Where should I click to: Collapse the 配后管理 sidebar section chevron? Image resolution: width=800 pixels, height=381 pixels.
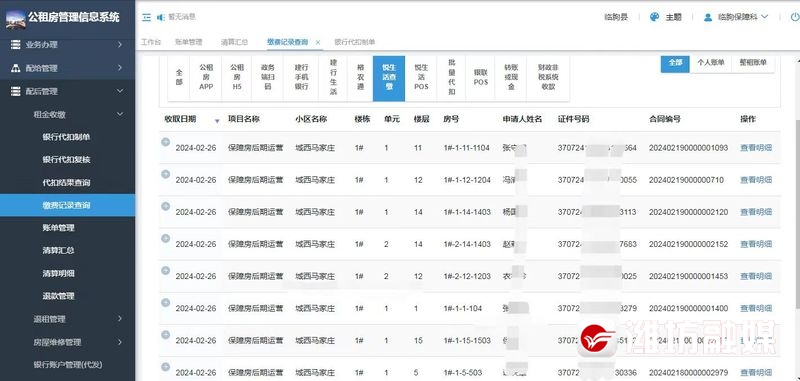click(x=120, y=91)
